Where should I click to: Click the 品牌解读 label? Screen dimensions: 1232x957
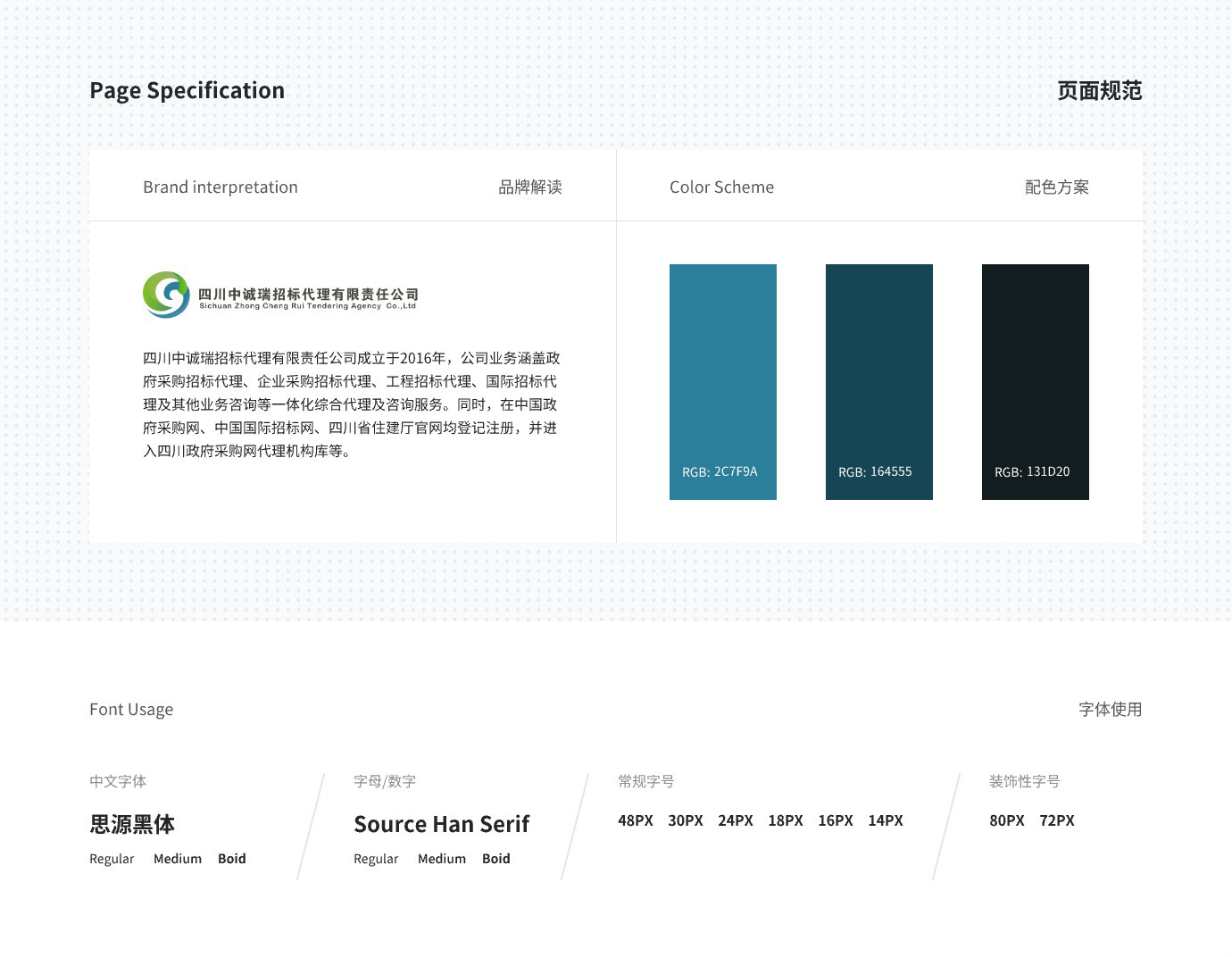click(529, 187)
